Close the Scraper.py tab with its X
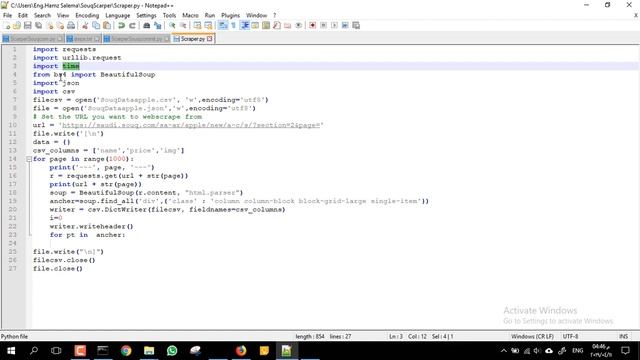Viewport: 640px width, 360px height. click(x=210, y=39)
